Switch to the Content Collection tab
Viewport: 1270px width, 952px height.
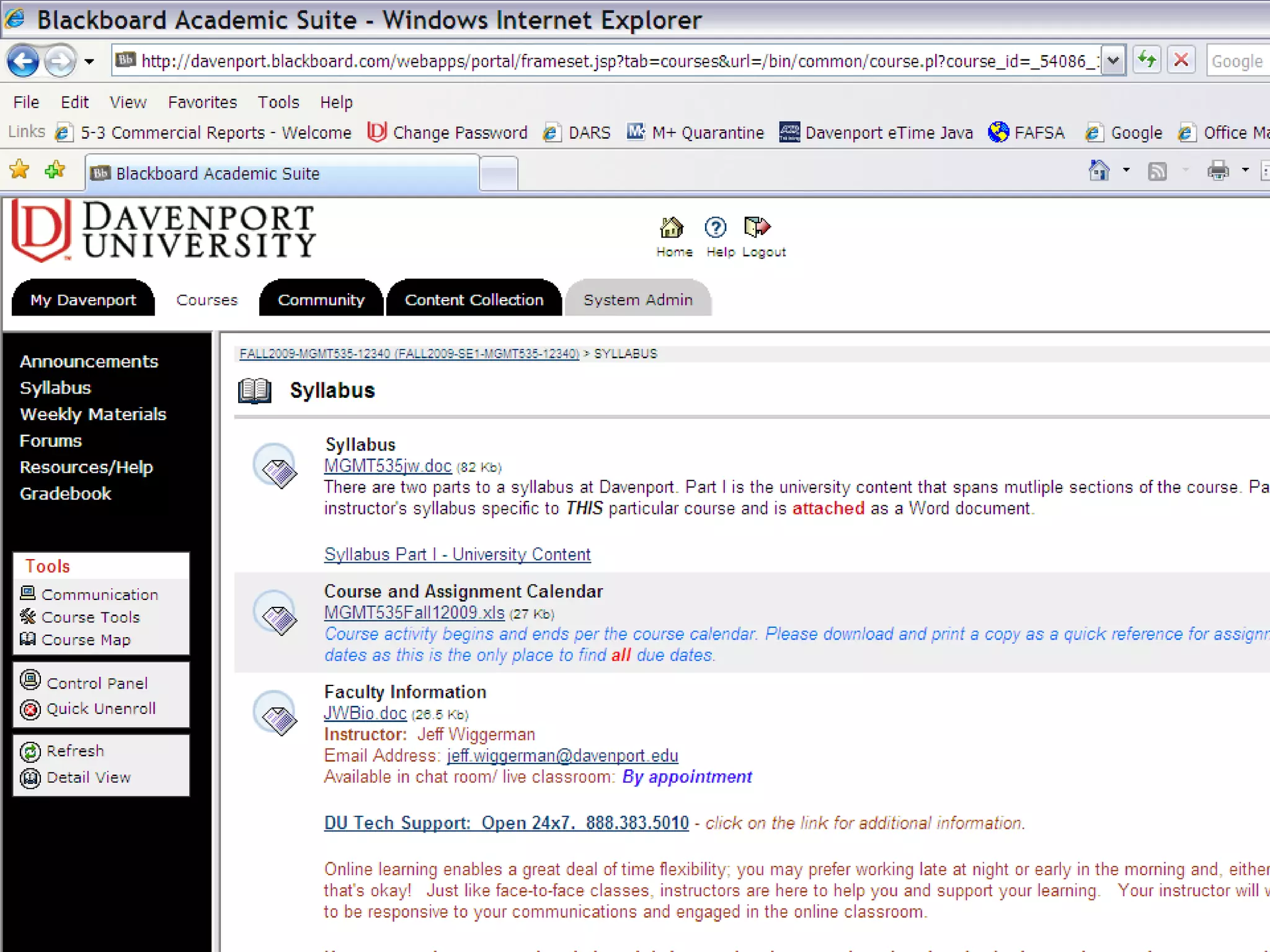(x=474, y=300)
